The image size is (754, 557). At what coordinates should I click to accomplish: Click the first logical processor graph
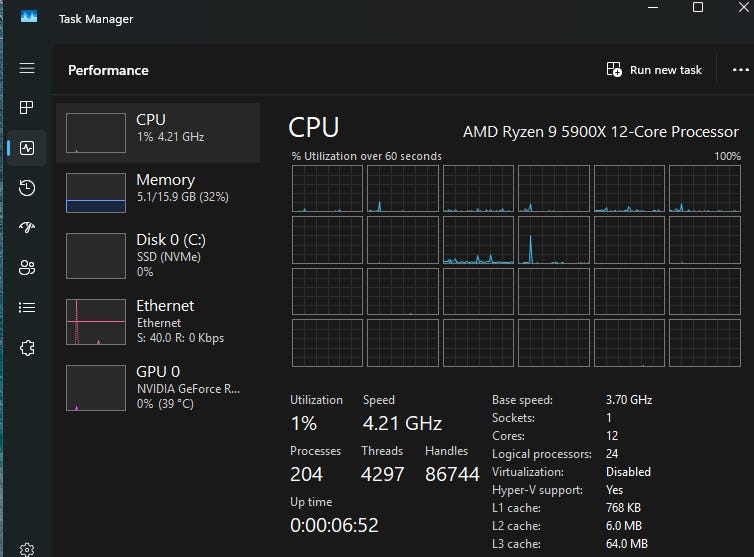tap(327, 189)
